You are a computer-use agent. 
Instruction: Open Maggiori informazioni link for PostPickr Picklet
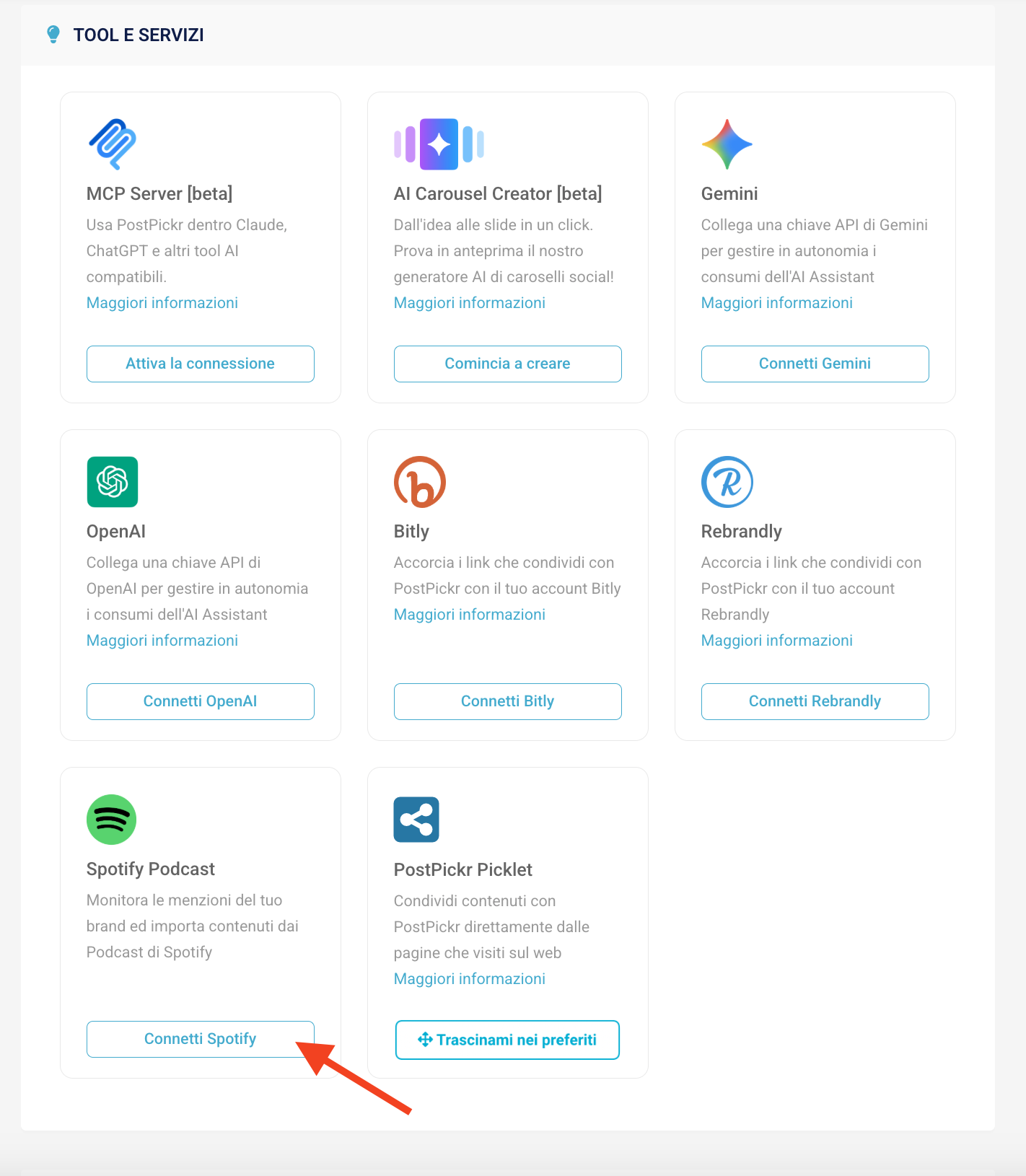click(470, 979)
